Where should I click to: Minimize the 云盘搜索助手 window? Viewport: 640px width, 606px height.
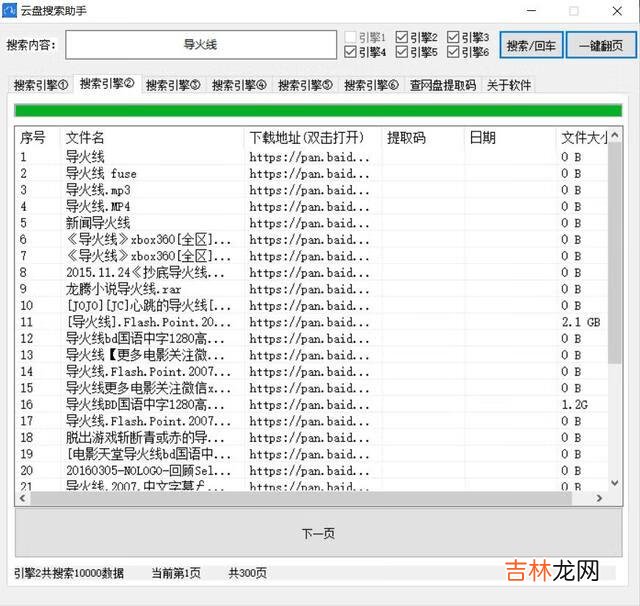[527, 10]
